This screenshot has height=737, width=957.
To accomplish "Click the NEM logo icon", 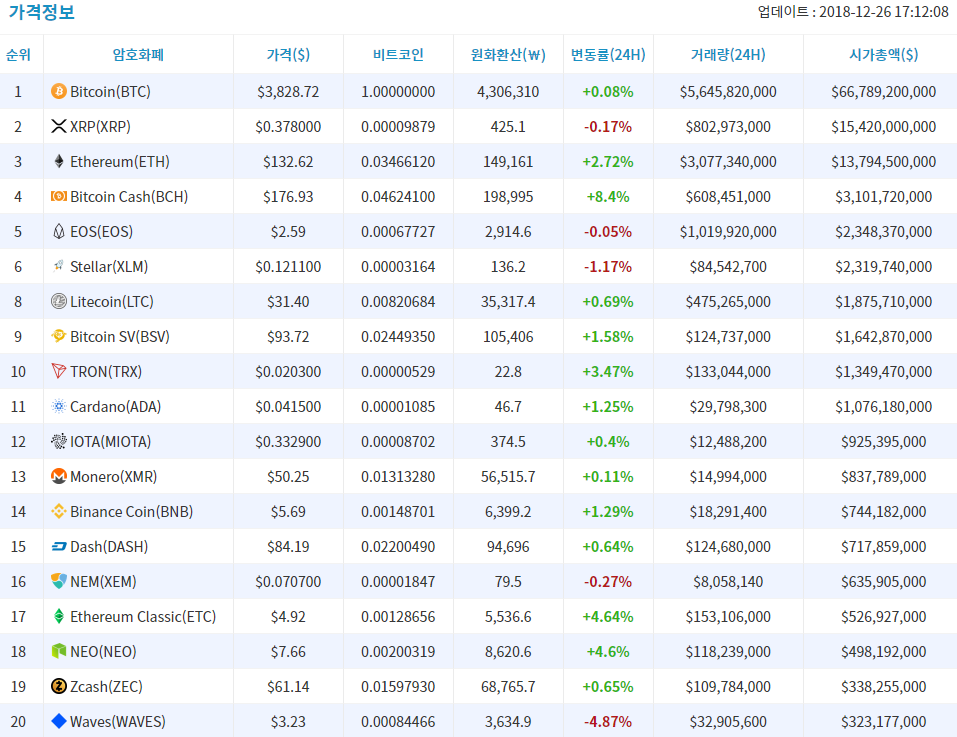I will (x=59, y=581).
